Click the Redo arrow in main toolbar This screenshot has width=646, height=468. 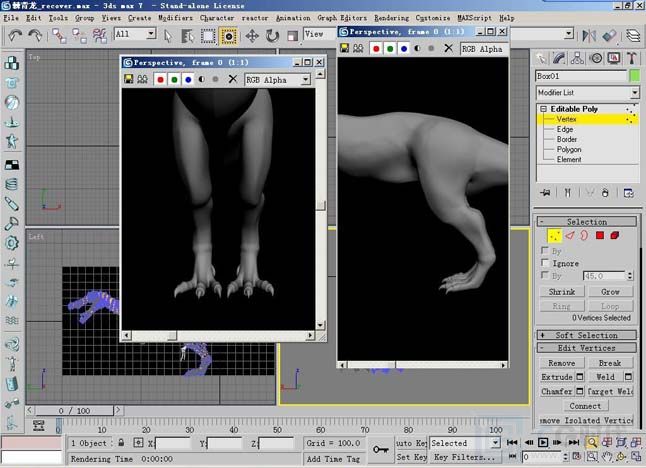[x=35, y=36]
